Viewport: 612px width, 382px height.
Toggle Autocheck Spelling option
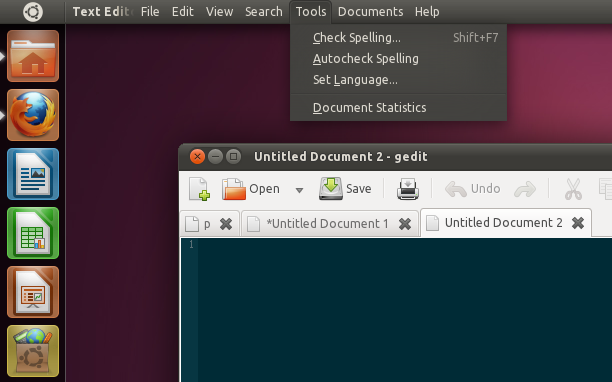click(x=398, y=59)
